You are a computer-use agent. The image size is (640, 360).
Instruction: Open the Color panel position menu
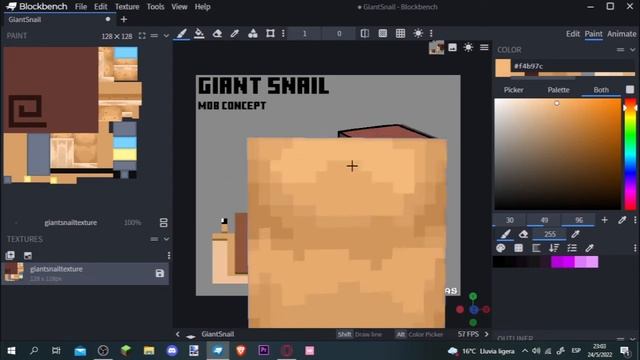tap(620, 50)
